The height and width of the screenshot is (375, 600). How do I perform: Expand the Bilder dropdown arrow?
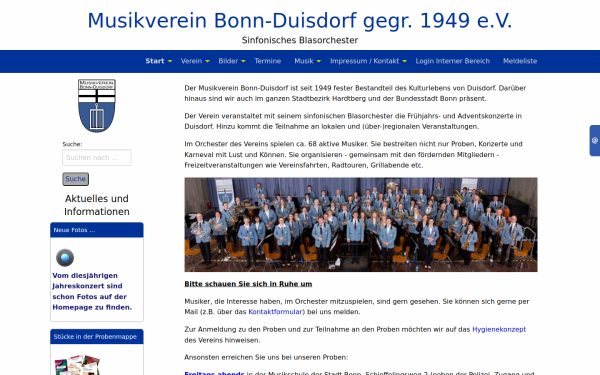(x=243, y=61)
